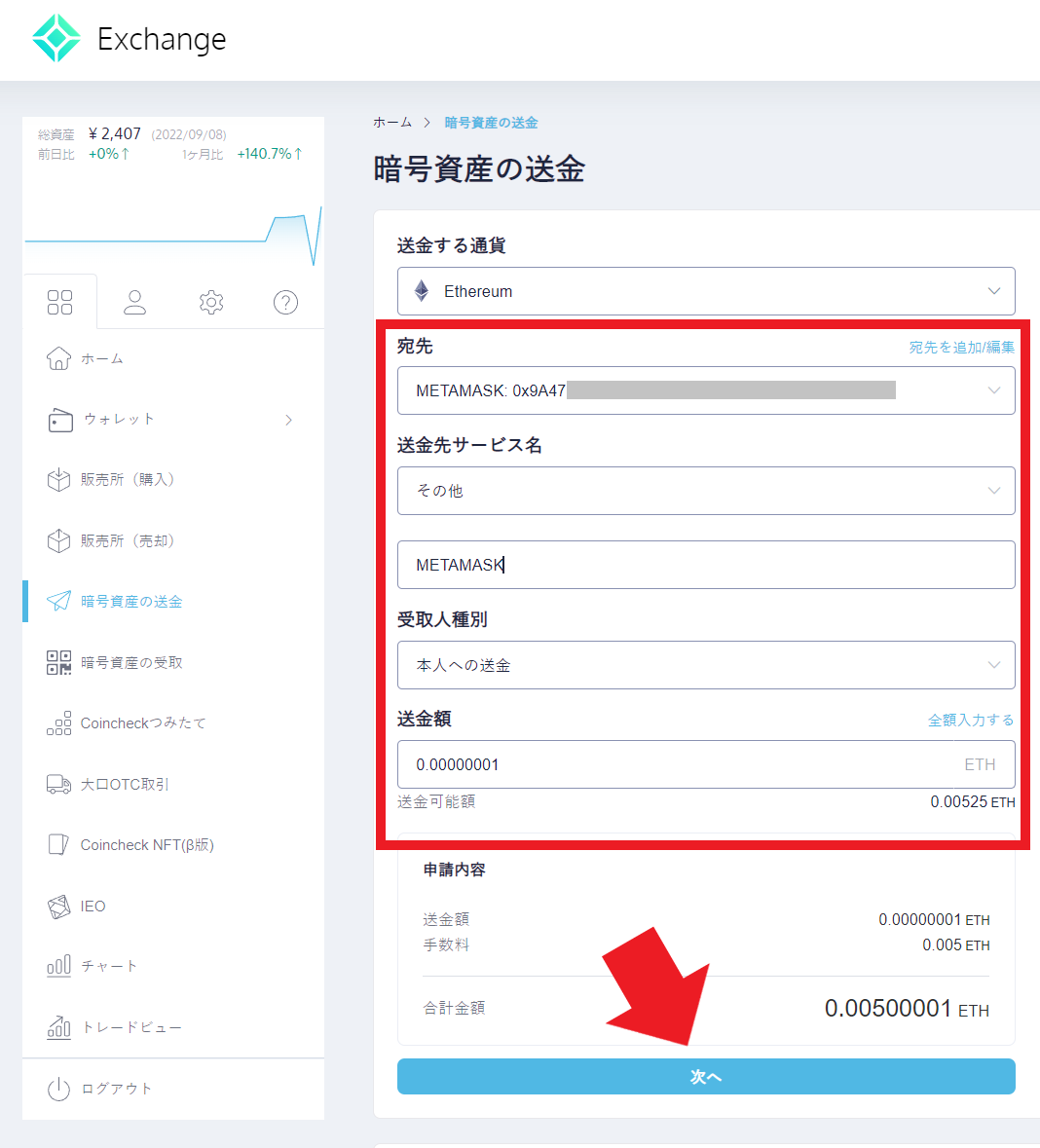This screenshot has width=1040, height=1148.
Task: Click the 合計金額 0.00500001 ETH value
Action: [907, 1009]
